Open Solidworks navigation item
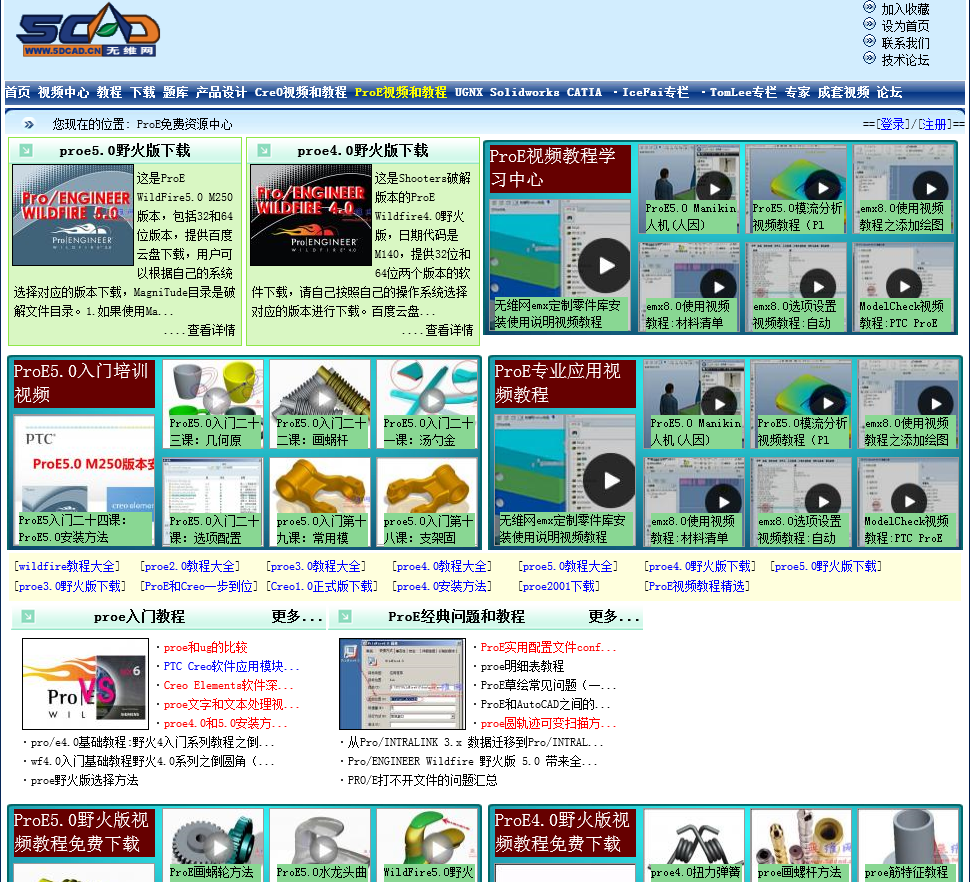Viewport: 970px width, 882px height. coord(525,92)
